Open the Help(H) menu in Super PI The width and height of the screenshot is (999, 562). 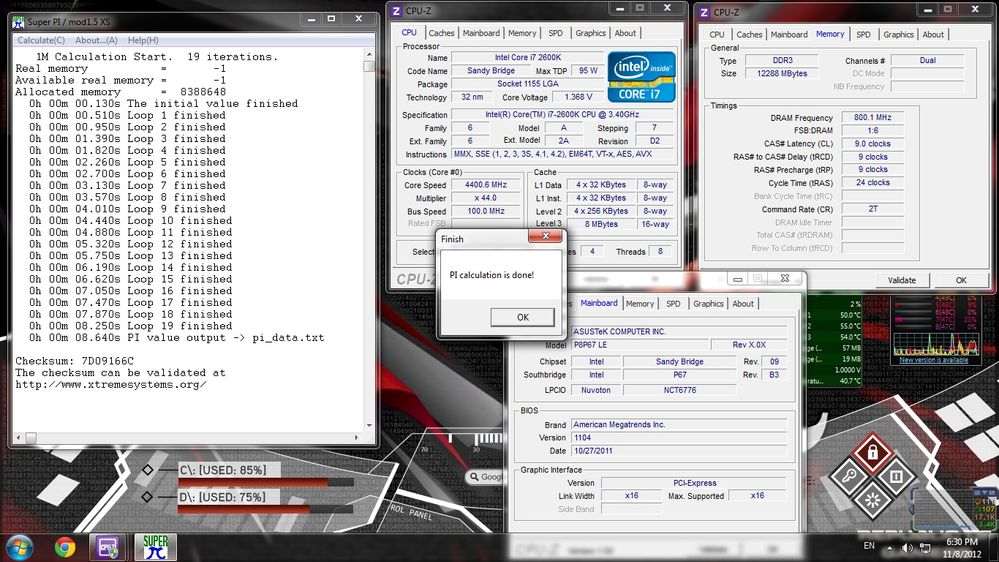tap(143, 40)
